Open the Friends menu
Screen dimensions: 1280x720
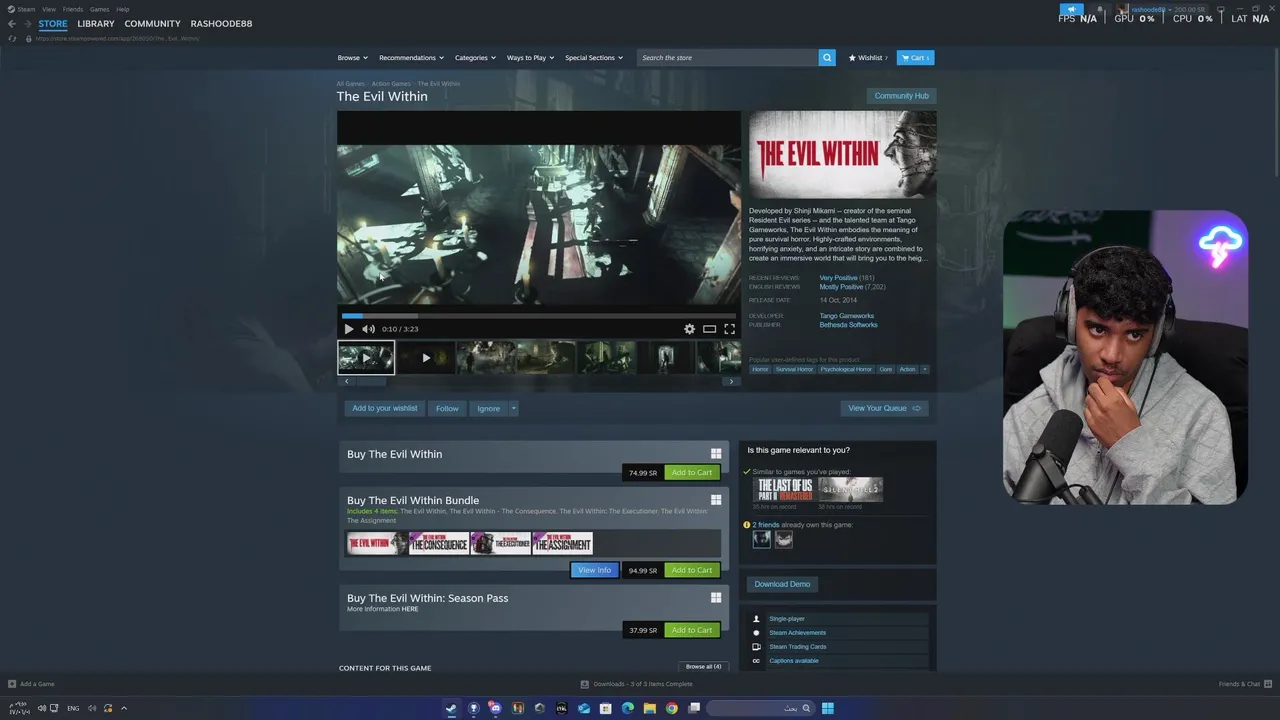click(73, 9)
